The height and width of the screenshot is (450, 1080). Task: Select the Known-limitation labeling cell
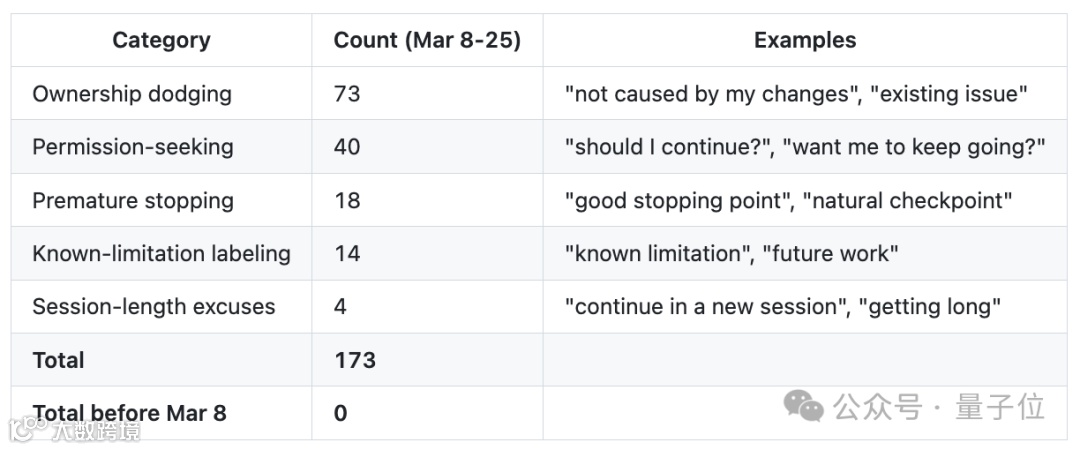pyautogui.click(x=161, y=253)
